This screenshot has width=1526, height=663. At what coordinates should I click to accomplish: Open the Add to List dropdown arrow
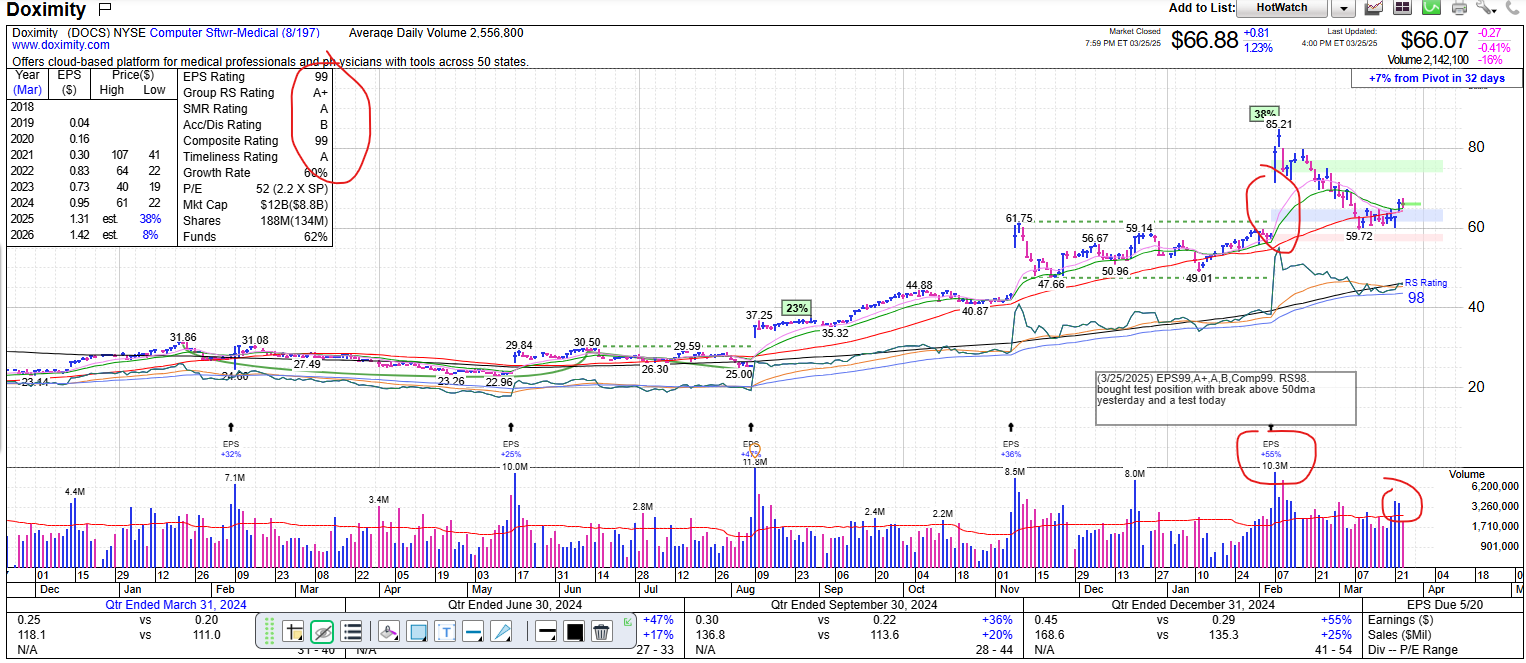pos(1342,8)
